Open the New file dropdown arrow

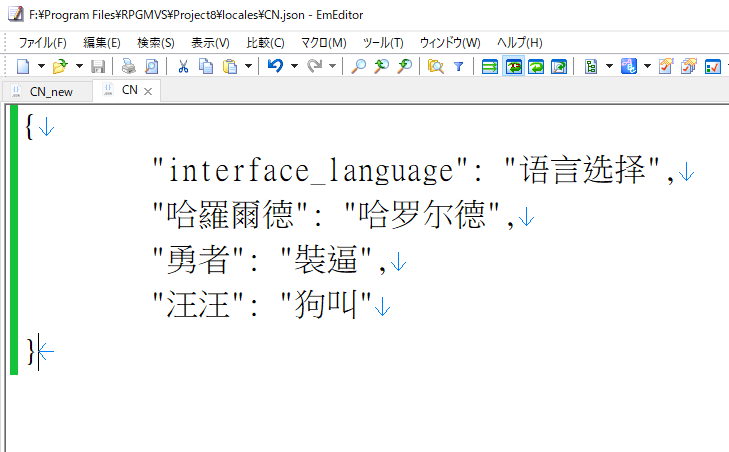(x=41, y=66)
